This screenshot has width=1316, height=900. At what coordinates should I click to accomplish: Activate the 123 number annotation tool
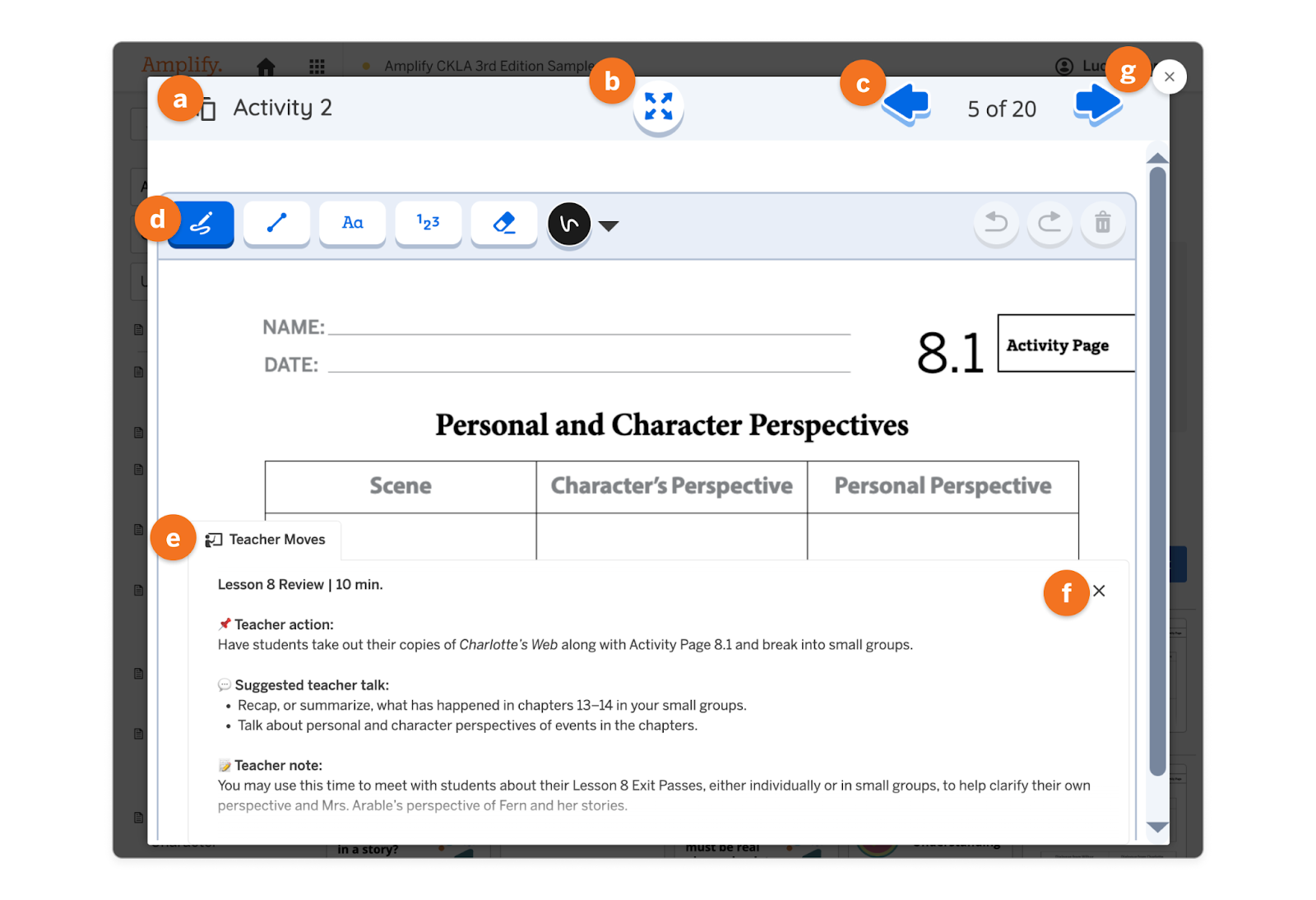[x=428, y=223]
